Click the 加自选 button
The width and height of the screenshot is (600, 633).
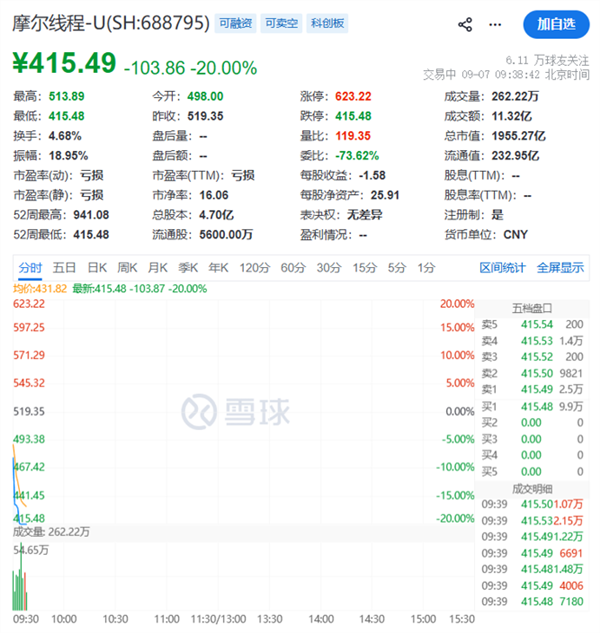[556, 24]
